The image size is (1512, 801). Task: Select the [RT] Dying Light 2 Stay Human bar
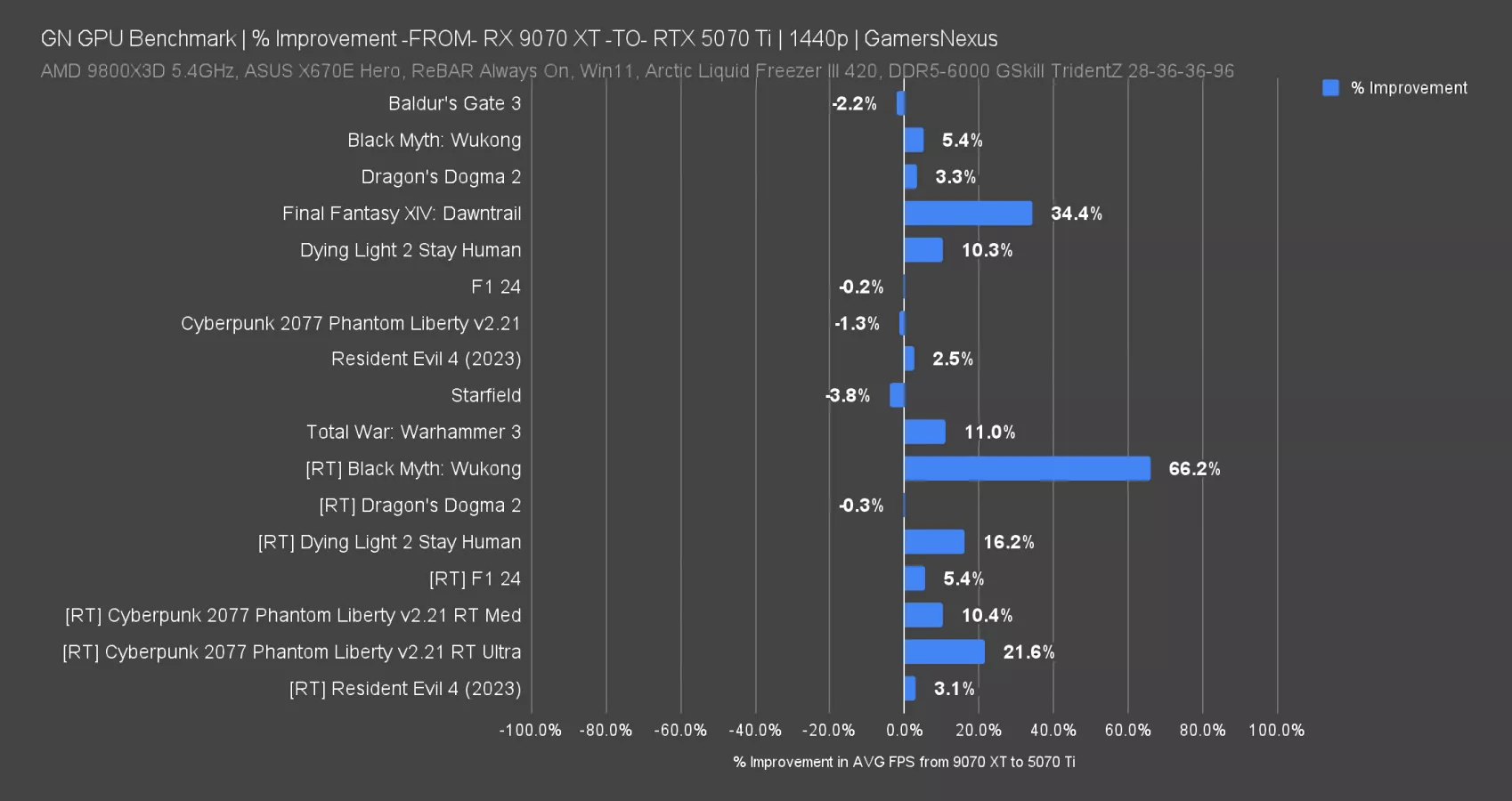[934, 542]
